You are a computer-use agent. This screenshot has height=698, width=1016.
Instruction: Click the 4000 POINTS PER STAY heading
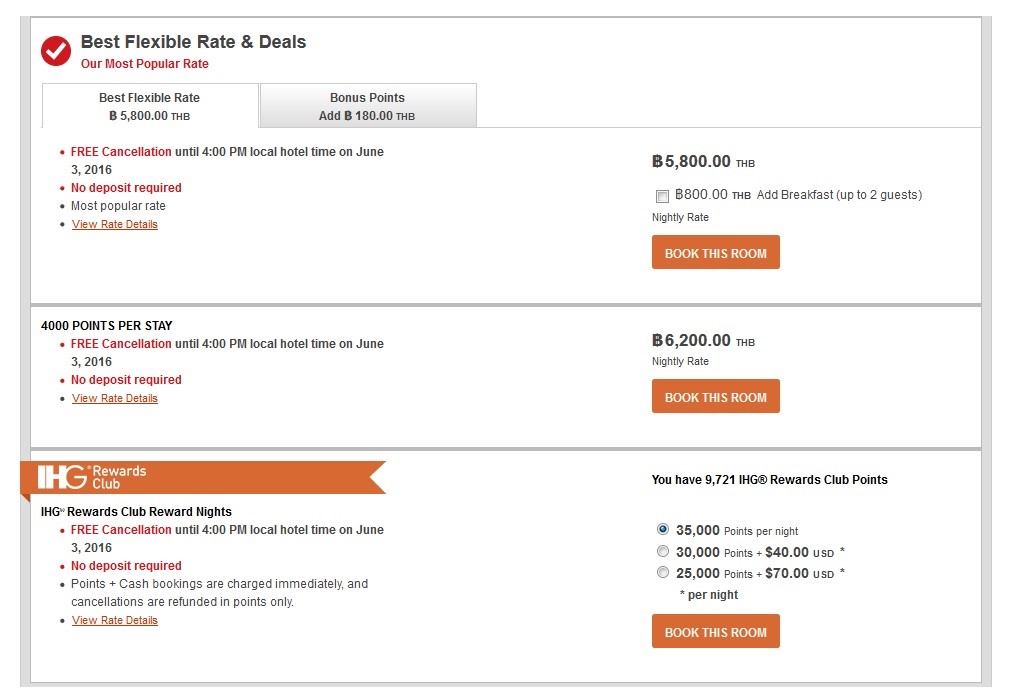coord(107,326)
